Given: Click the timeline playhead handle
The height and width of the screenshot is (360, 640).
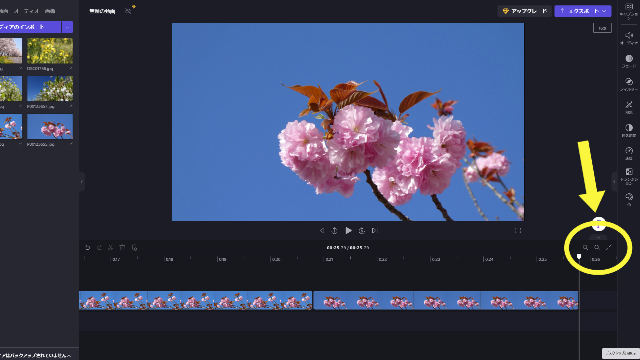Looking at the screenshot, I should coord(579,256).
